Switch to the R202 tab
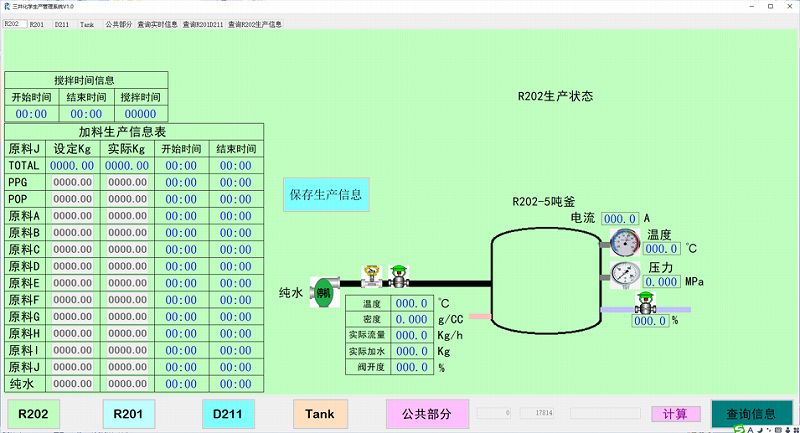The image size is (800, 433). [14, 24]
